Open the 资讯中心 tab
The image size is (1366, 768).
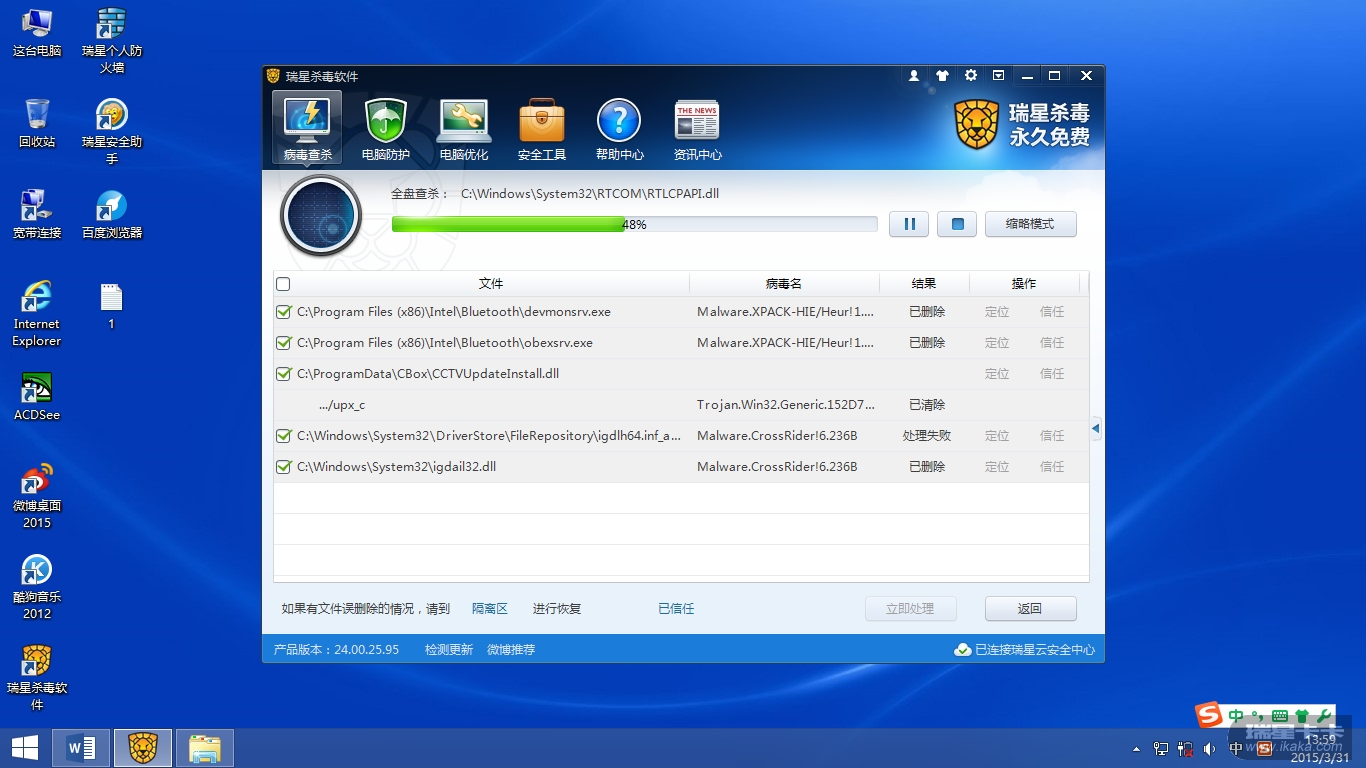coord(697,128)
